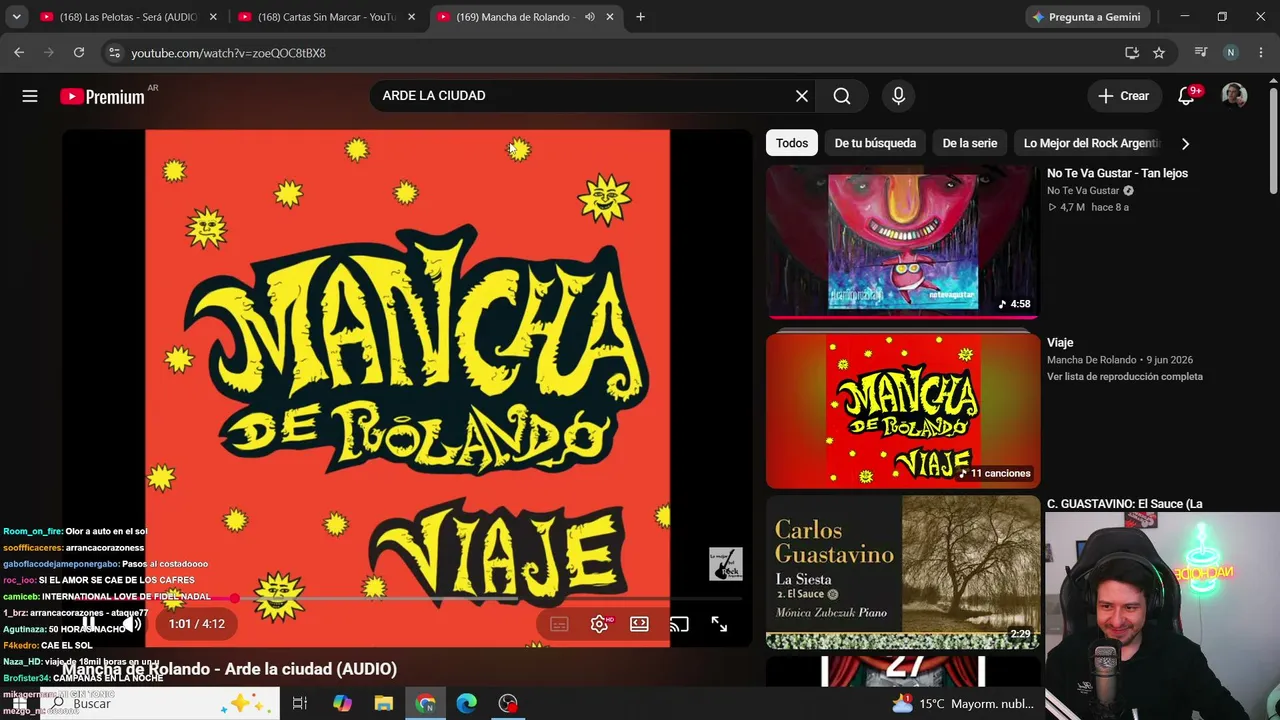Image resolution: width=1280 pixels, height=720 pixels.
Task: Open File Explorer from the taskbar
Action: coord(384,704)
